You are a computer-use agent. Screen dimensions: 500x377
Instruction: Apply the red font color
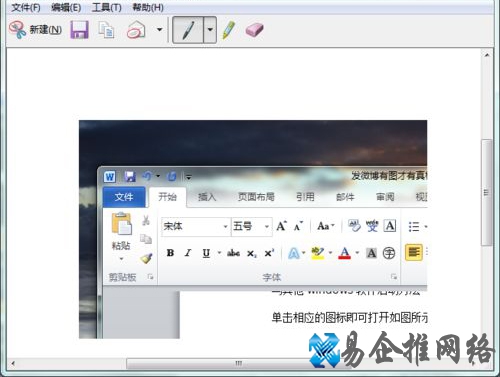(345, 253)
